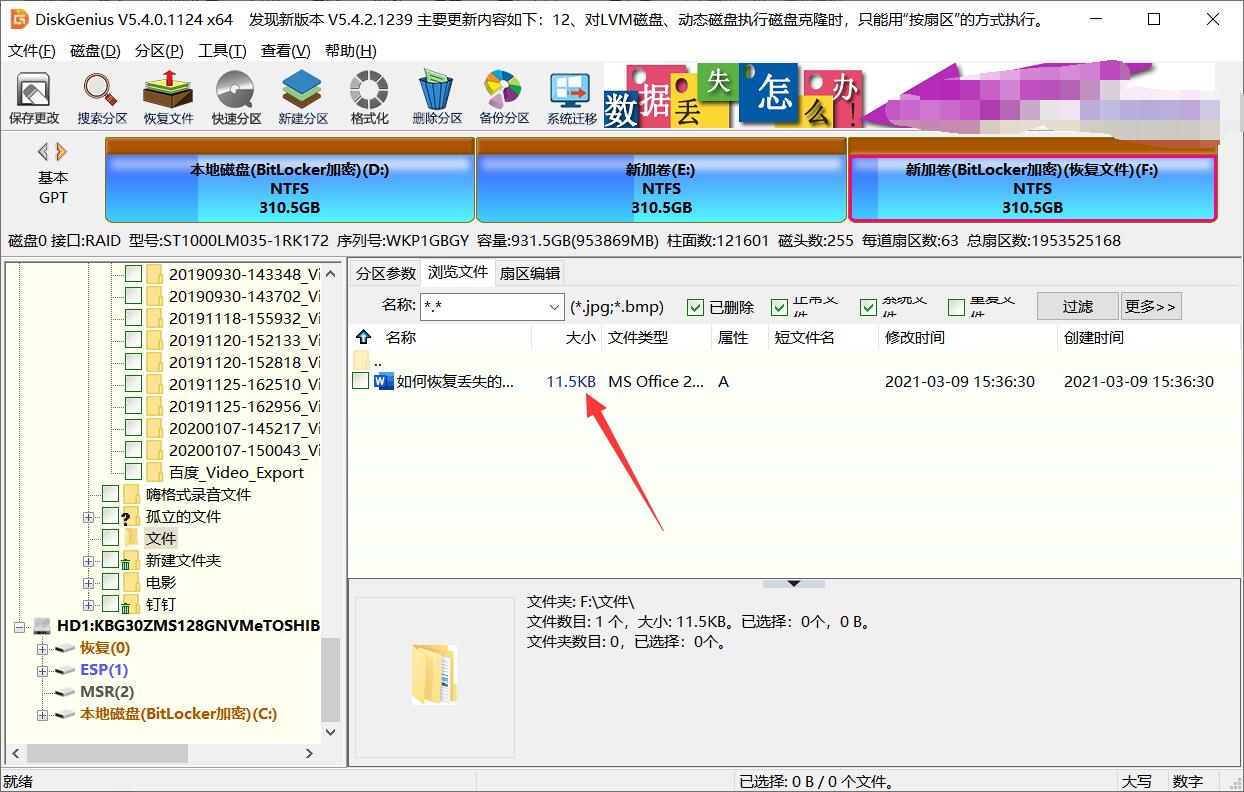Select the 新加卷(E:) partition block
This screenshot has width=1244, height=792.
click(661, 180)
